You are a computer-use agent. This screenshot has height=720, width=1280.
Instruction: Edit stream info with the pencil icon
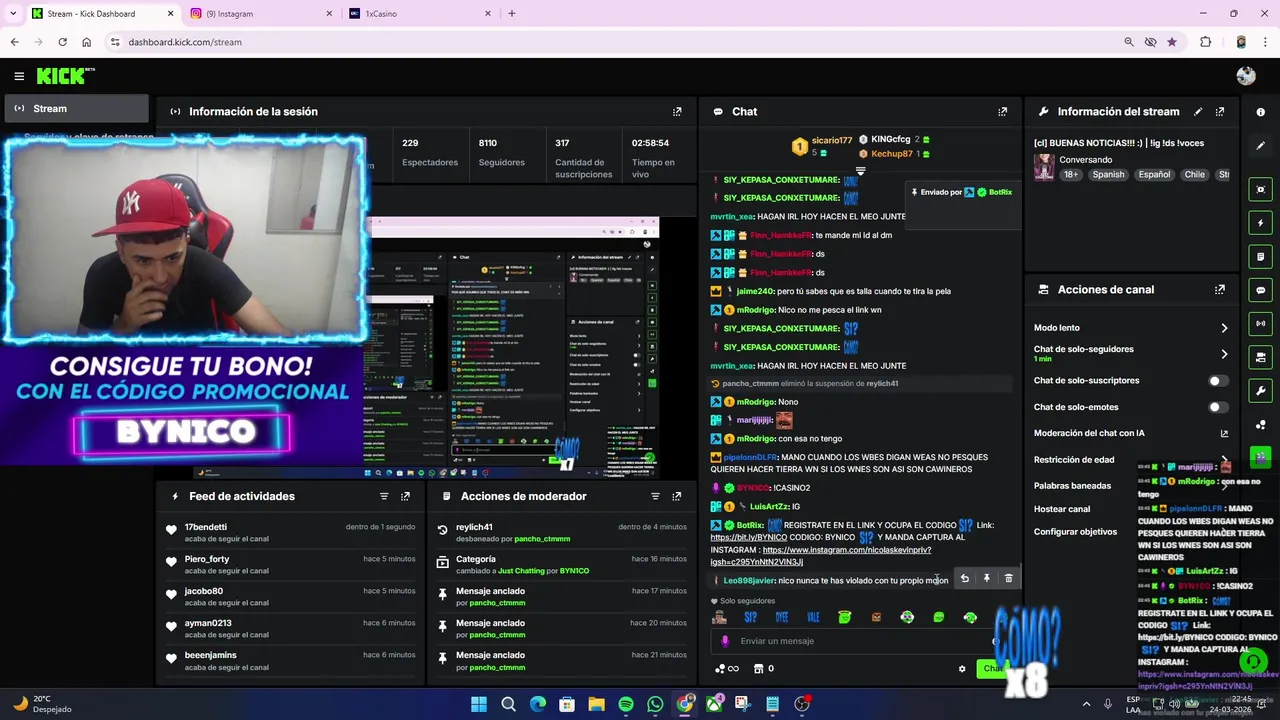1198,112
